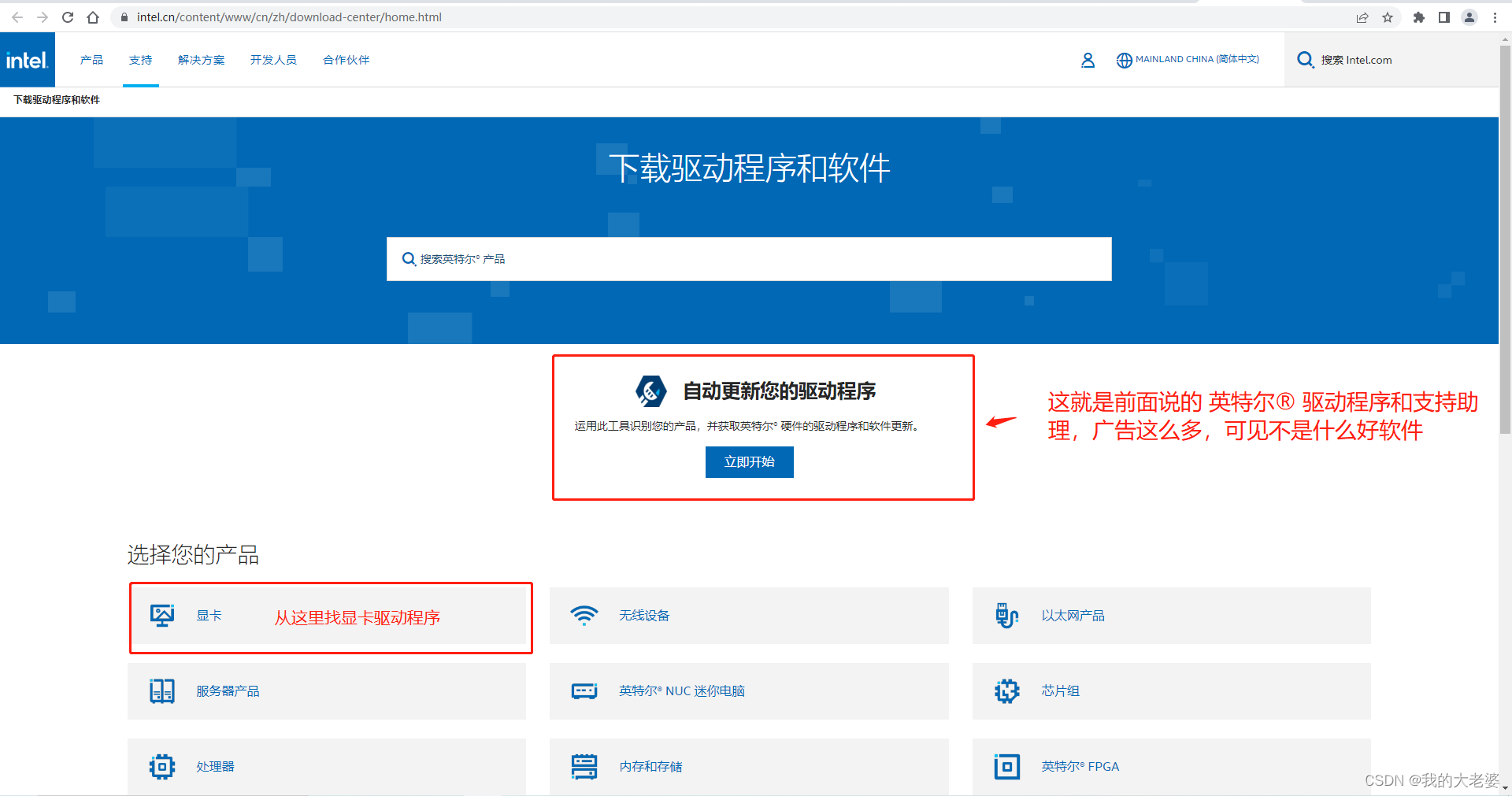Bookmark this page with the star icon
This screenshot has width=1512, height=796.
1388,17
